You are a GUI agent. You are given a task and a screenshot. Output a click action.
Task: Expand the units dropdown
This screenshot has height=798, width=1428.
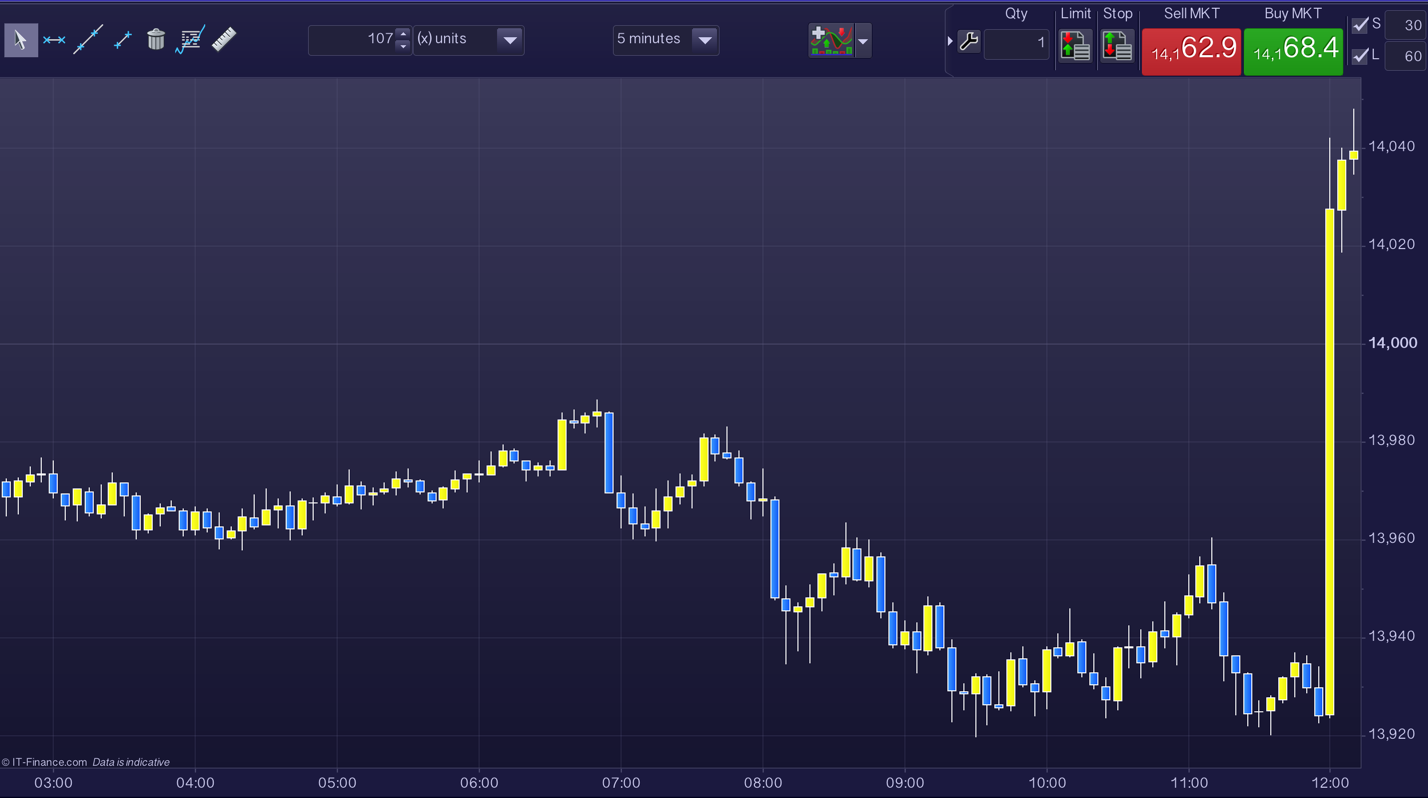tap(509, 40)
